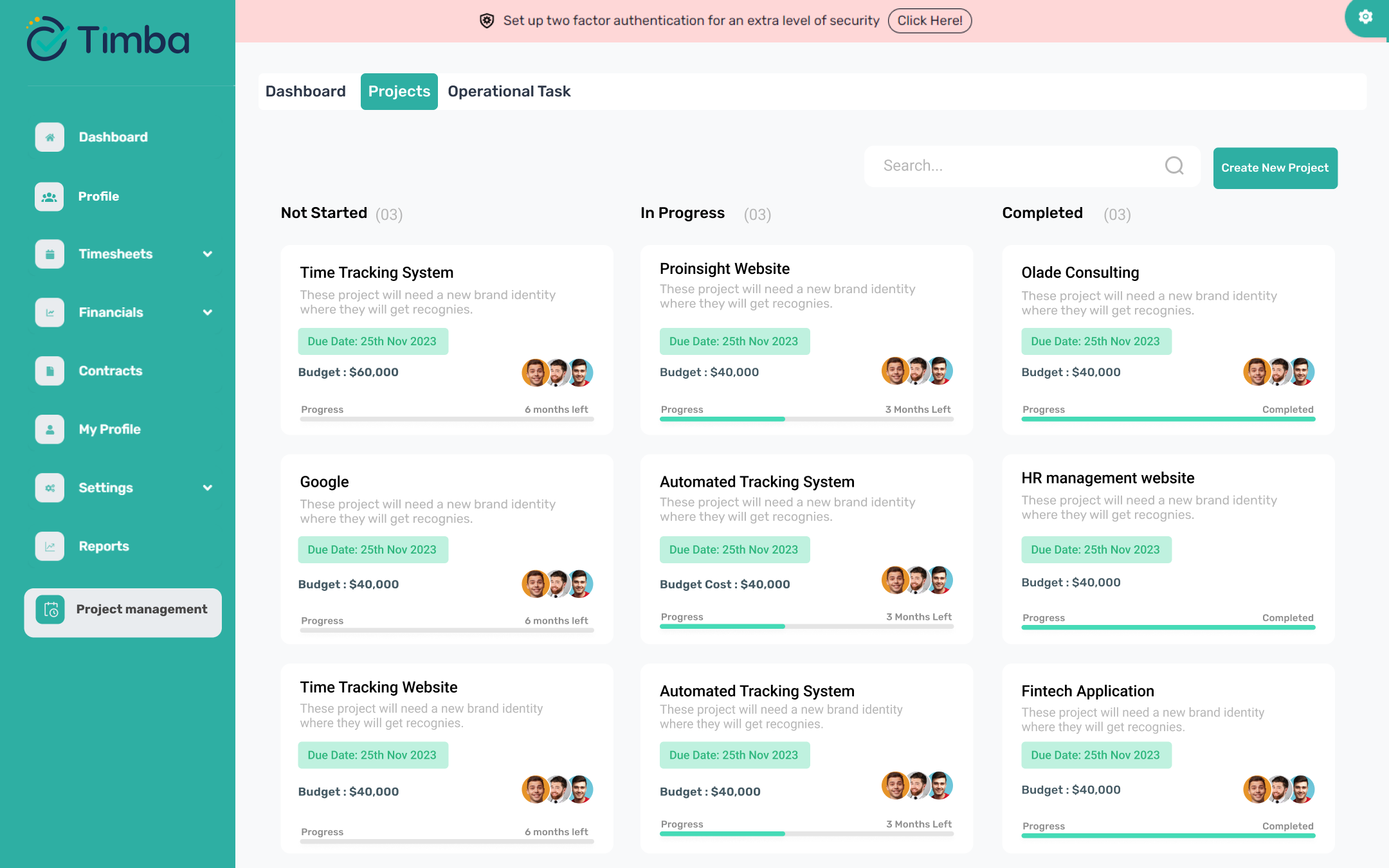The image size is (1389, 868).
Task: Click the Create New Project button
Action: tap(1275, 168)
